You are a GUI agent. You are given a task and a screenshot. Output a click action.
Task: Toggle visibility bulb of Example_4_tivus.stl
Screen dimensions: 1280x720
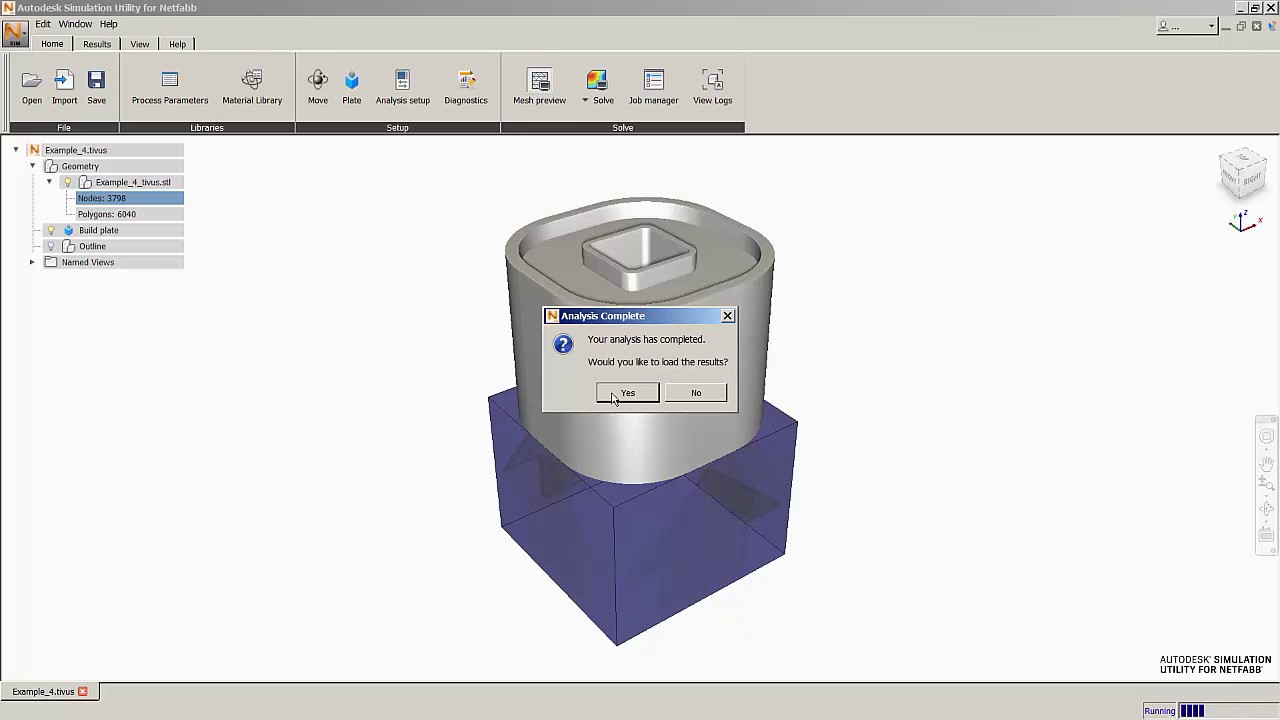(x=68, y=182)
